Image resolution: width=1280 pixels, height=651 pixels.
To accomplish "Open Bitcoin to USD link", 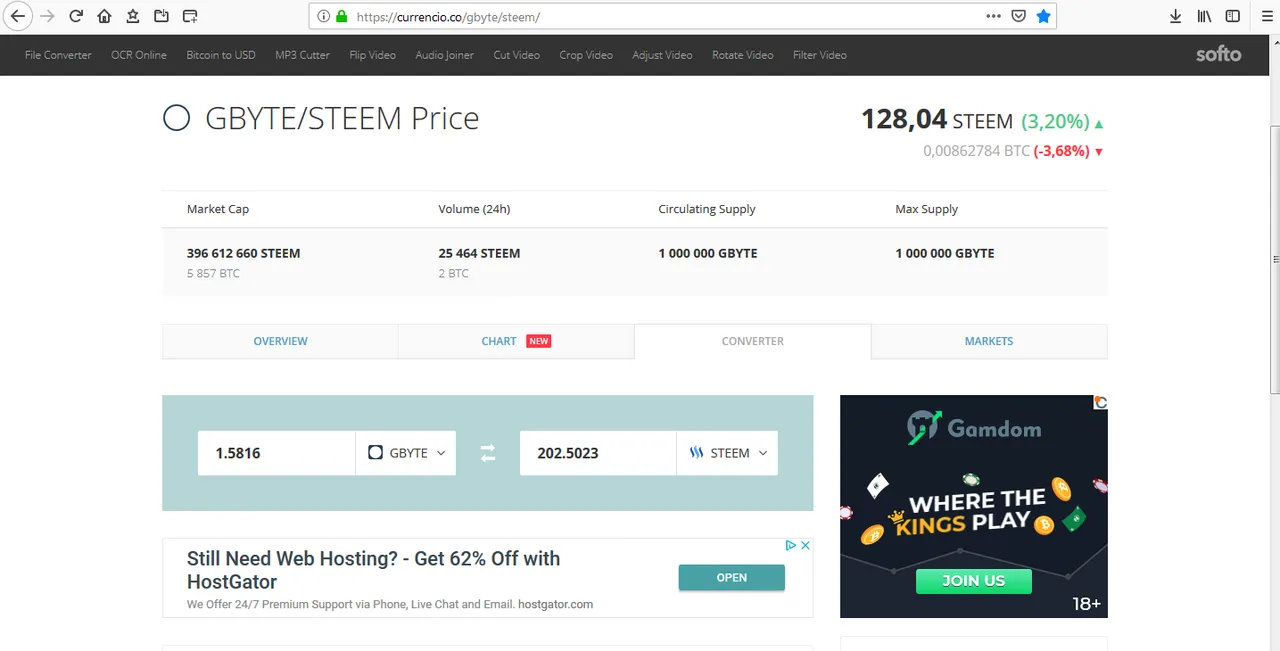I will (x=221, y=55).
